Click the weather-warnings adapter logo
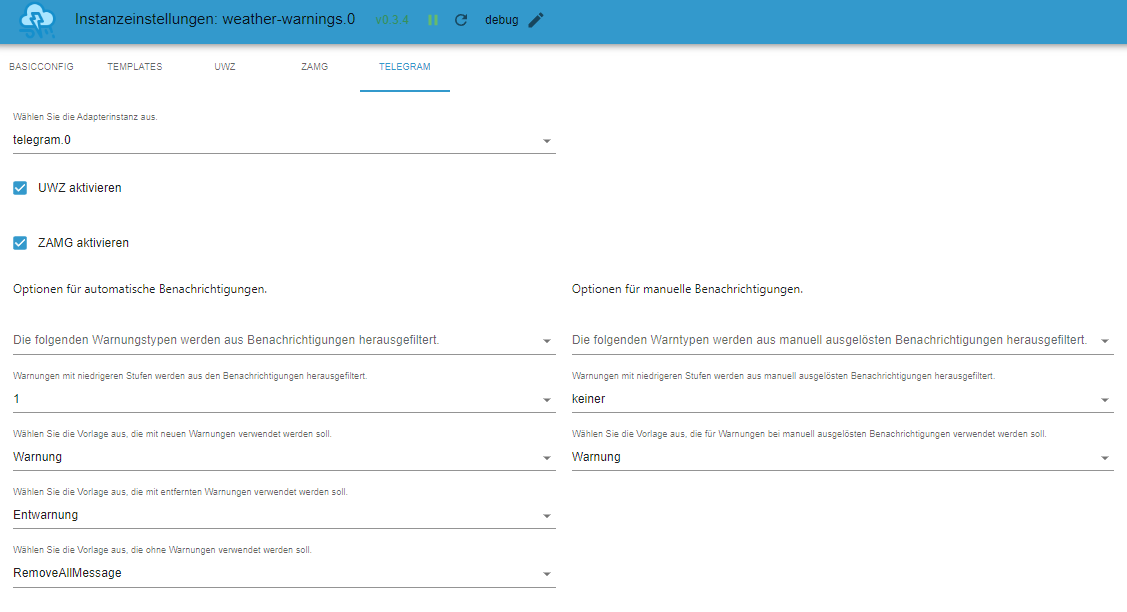This screenshot has width=1127, height=612. (x=38, y=20)
